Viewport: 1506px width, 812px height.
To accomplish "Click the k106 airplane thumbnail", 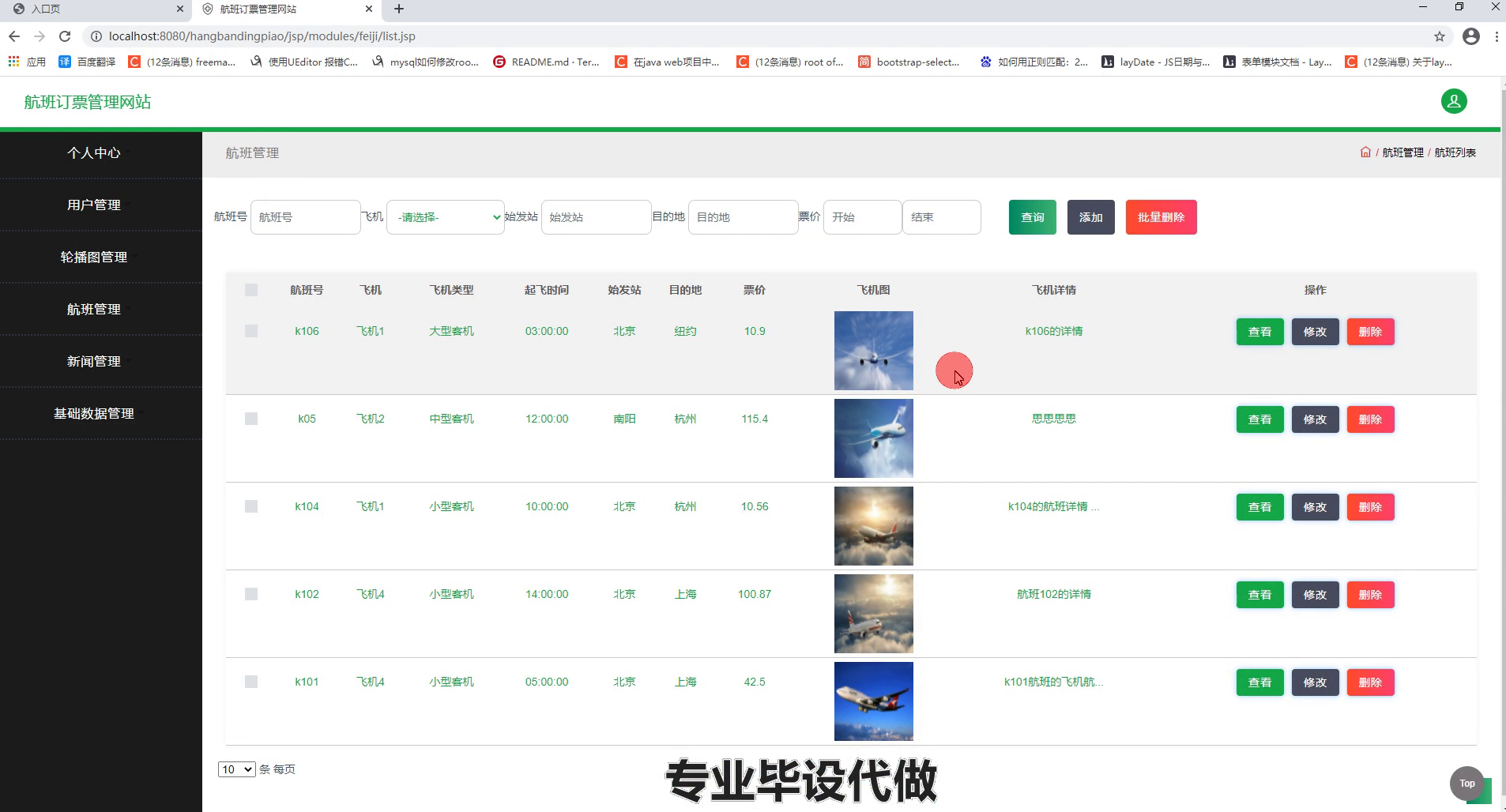I will point(874,351).
